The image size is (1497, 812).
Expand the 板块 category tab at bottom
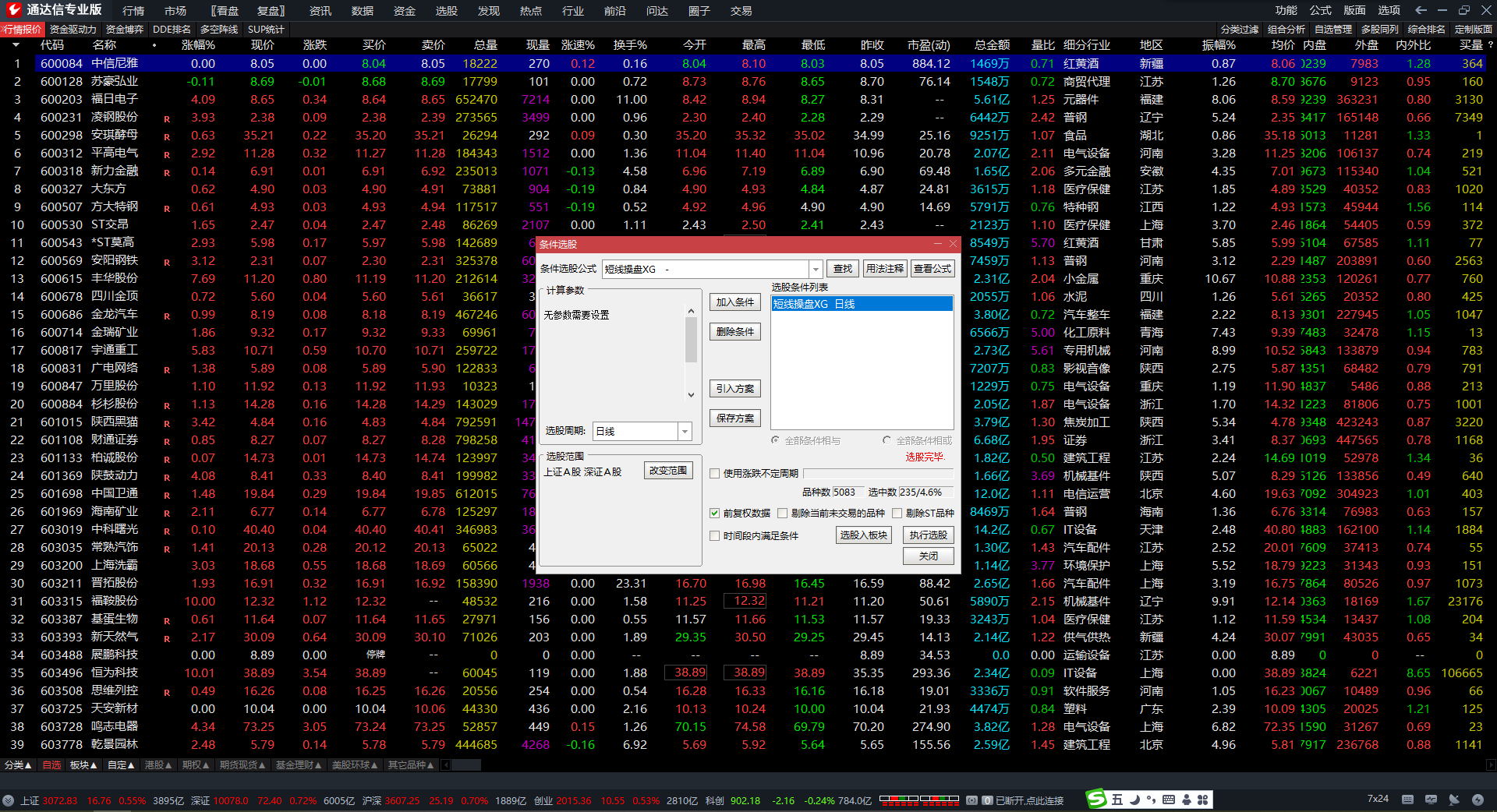click(83, 765)
